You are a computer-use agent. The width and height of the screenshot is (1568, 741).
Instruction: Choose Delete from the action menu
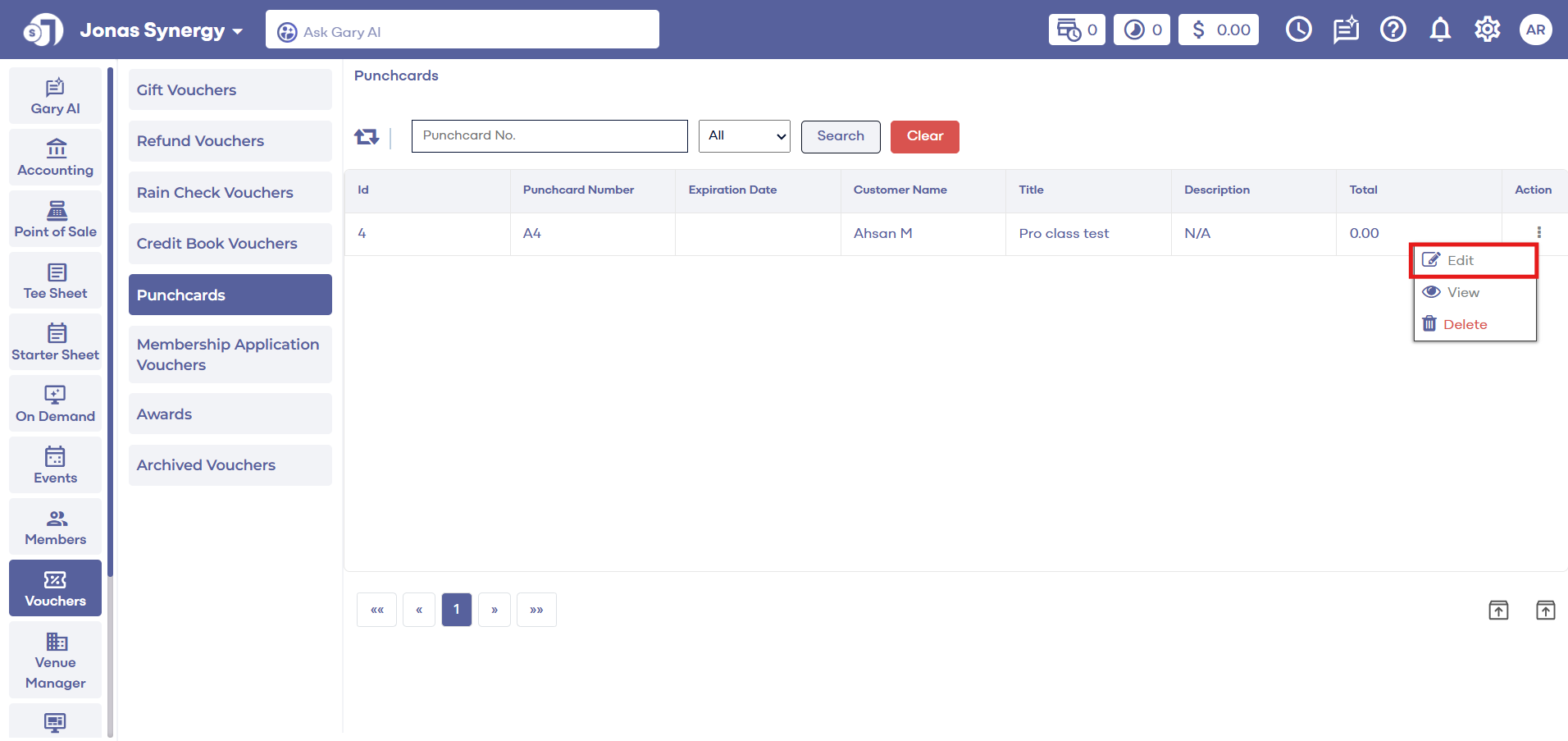pos(1464,325)
